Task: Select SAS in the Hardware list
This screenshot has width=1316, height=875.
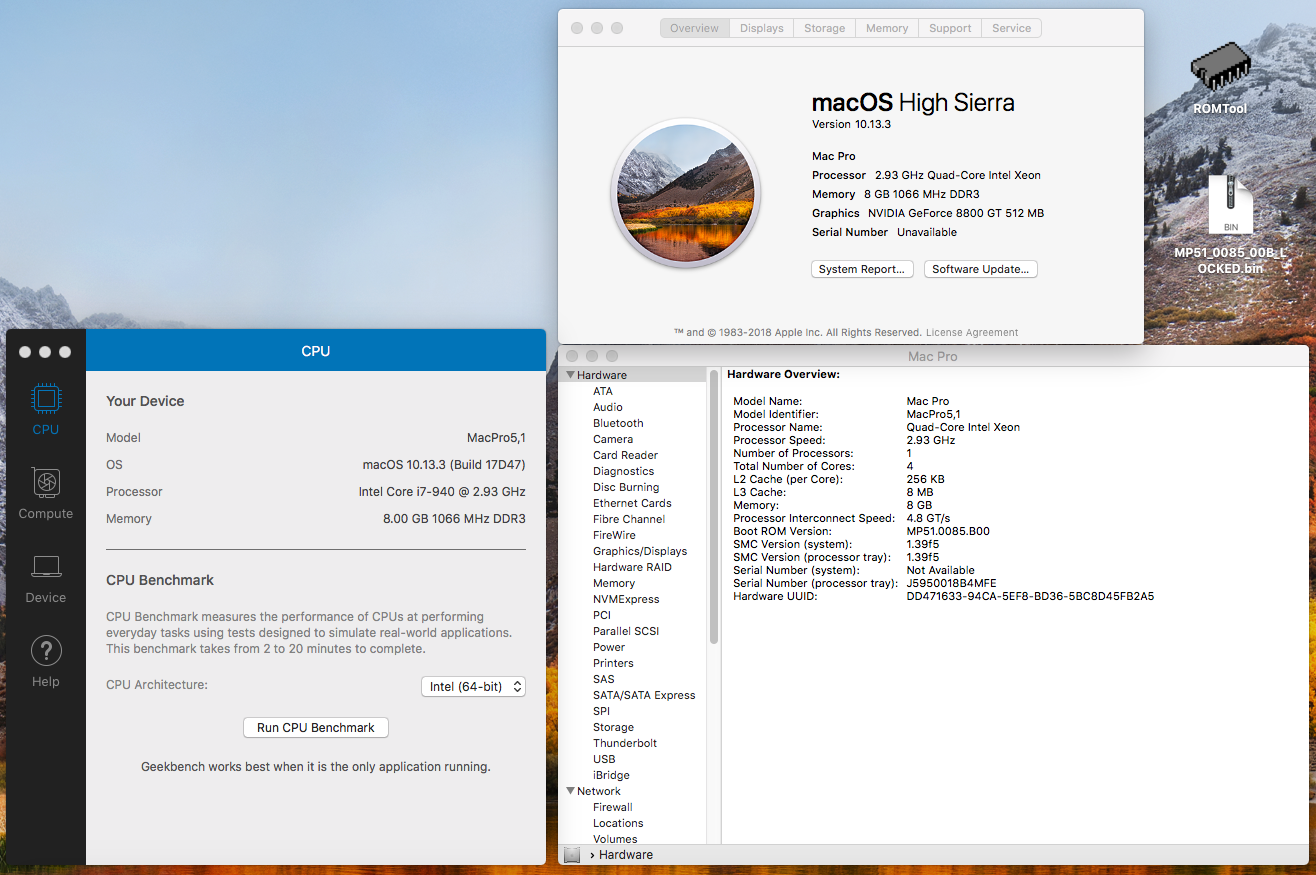Action: tap(604, 679)
